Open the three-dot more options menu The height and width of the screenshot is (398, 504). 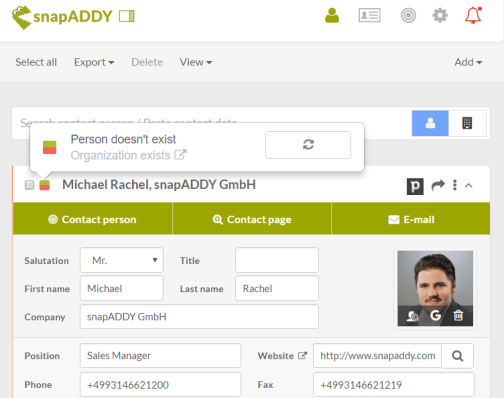click(x=455, y=185)
